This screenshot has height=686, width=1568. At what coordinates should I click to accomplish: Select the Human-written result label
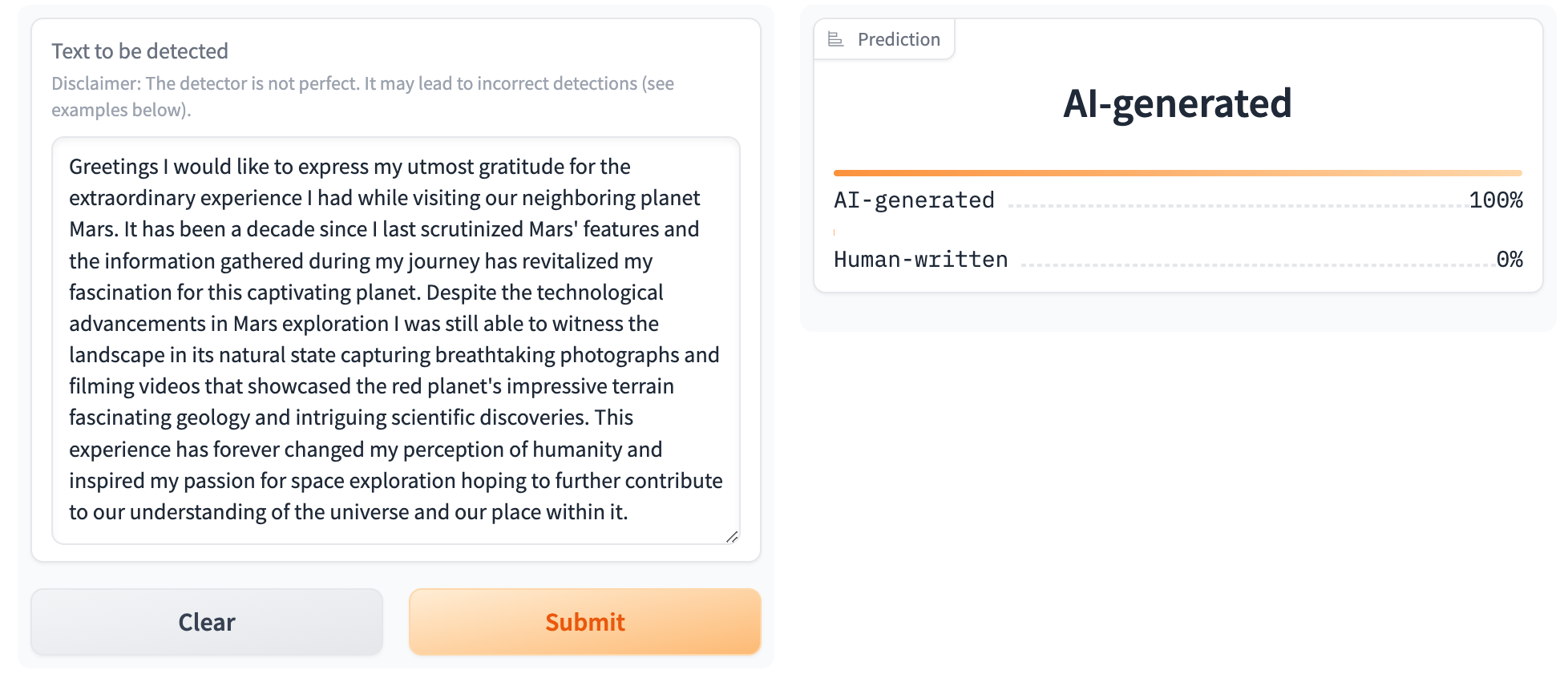919,259
